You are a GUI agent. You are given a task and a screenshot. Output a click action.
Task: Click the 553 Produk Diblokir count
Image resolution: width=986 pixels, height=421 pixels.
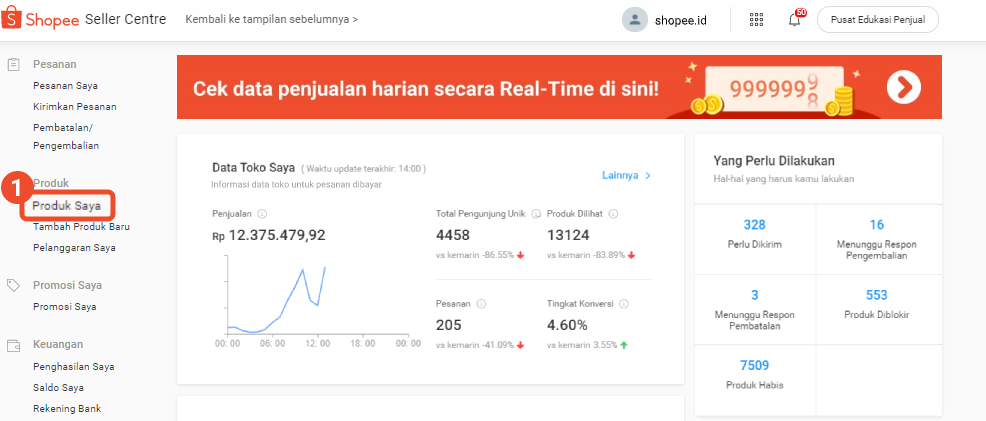(x=877, y=295)
